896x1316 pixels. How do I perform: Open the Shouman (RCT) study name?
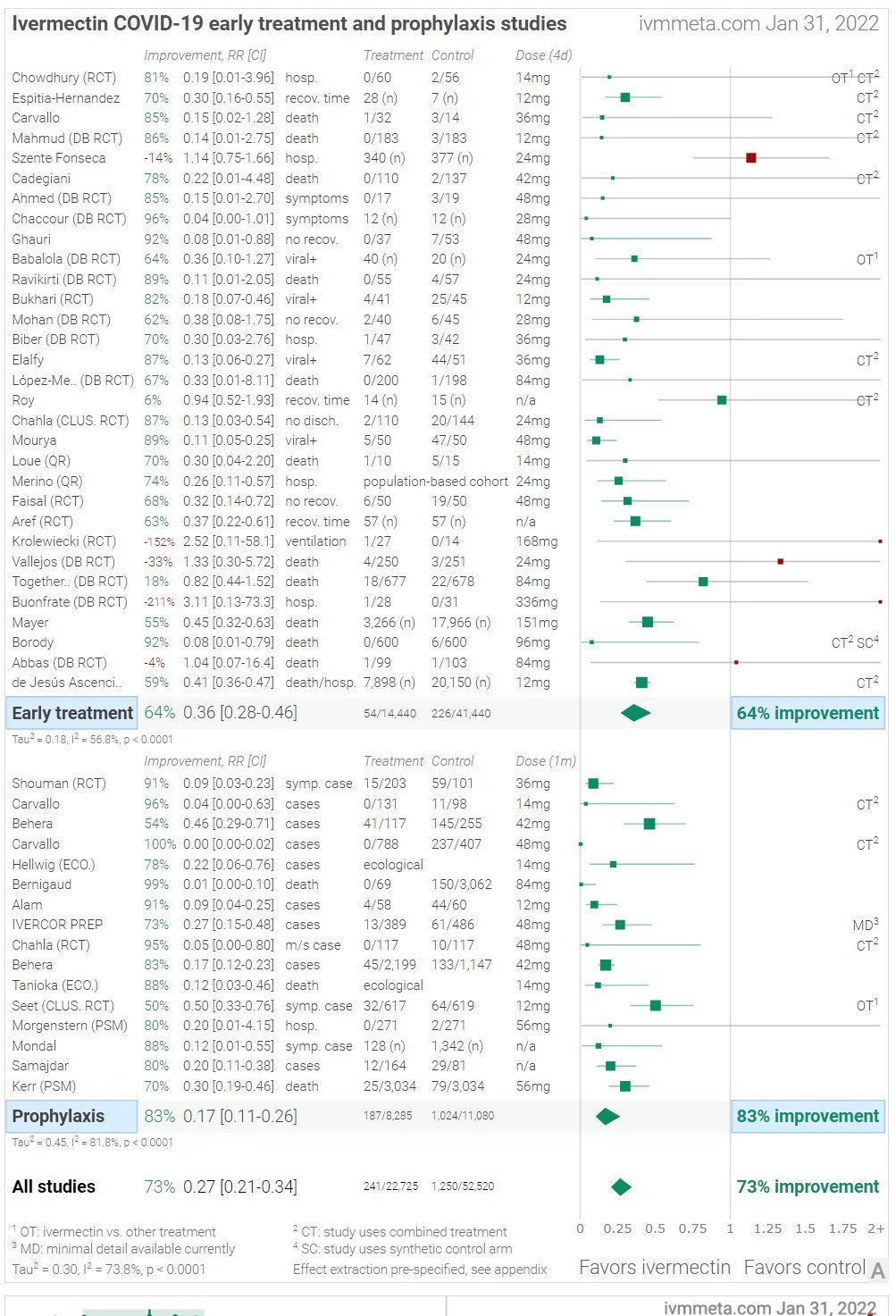pos(59,784)
